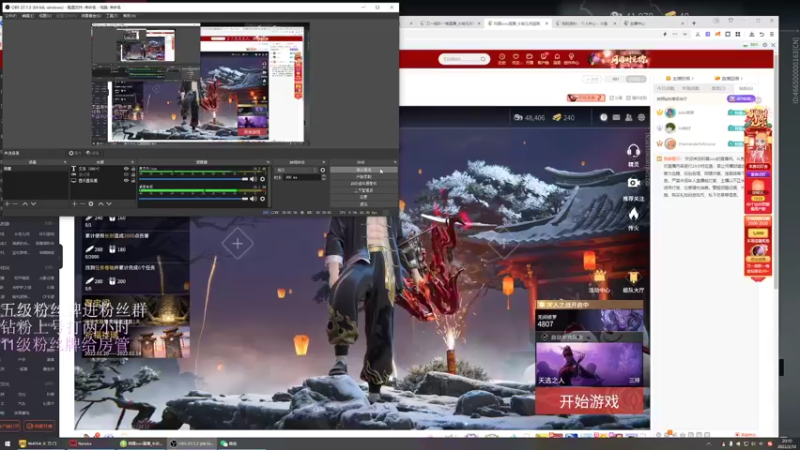
Task: Move source down in OBS sources list
Action: [109, 204]
